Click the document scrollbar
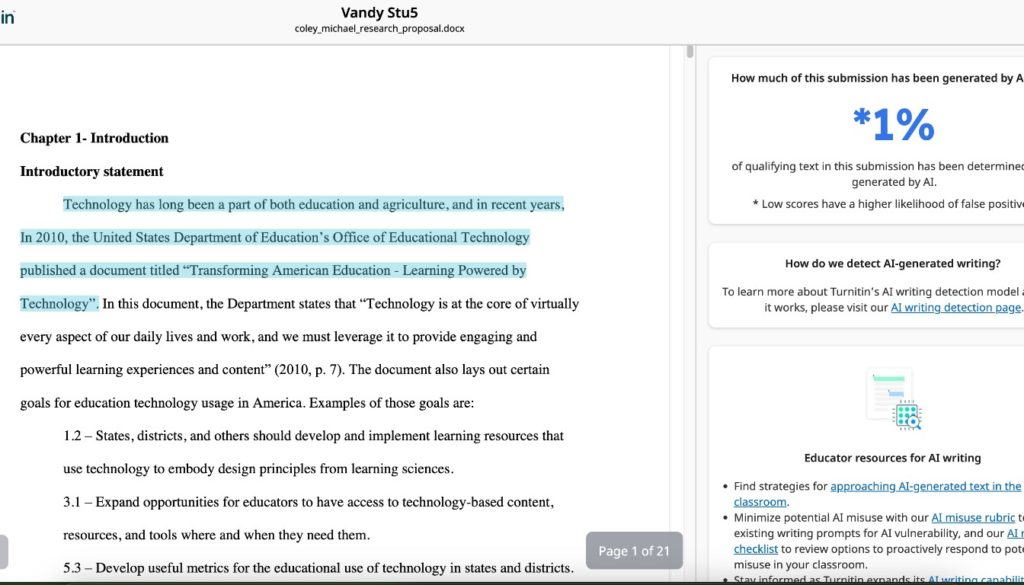1024x585 pixels. point(688,51)
